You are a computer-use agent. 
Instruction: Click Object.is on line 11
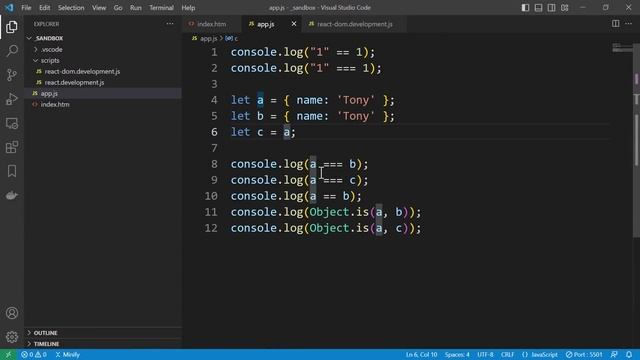(x=339, y=212)
